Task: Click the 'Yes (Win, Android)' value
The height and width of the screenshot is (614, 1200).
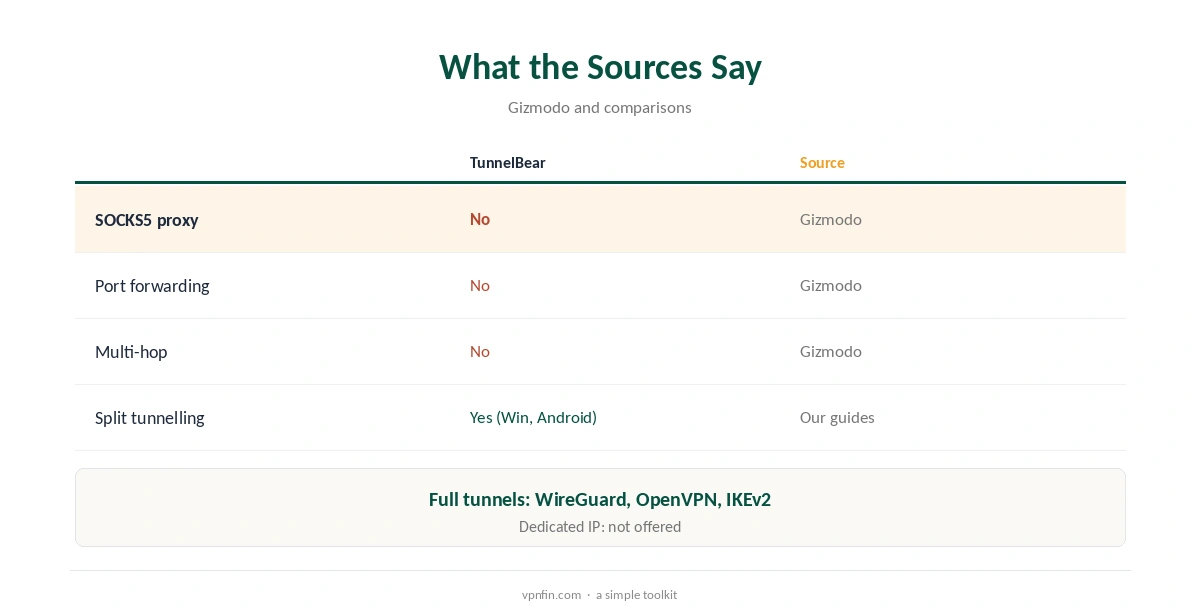Action: [533, 417]
